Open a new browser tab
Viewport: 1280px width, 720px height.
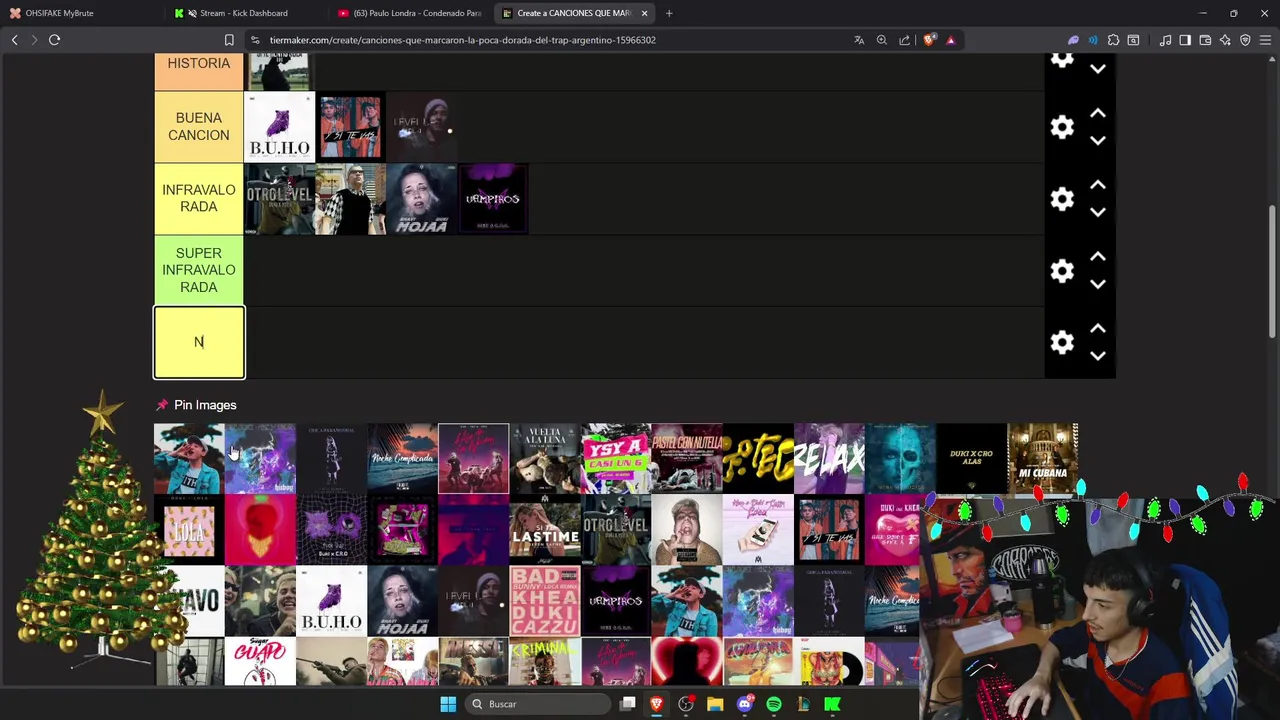pyautogui.click(x=669, y=13)
